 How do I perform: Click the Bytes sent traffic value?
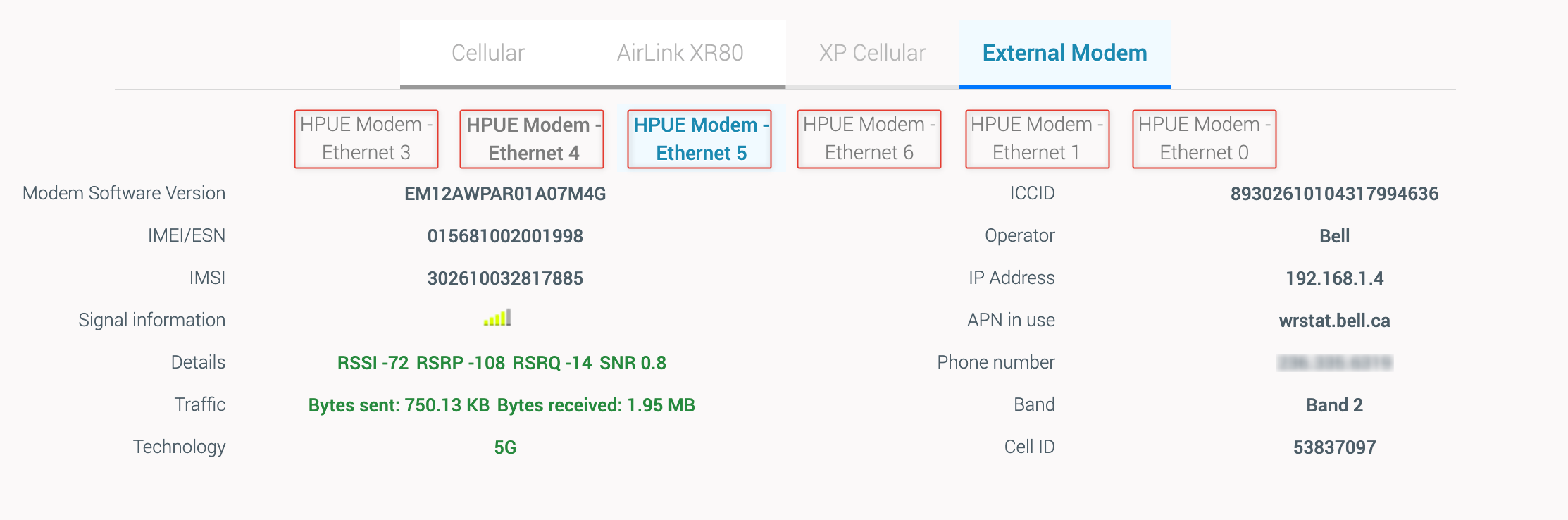(399, 405)
